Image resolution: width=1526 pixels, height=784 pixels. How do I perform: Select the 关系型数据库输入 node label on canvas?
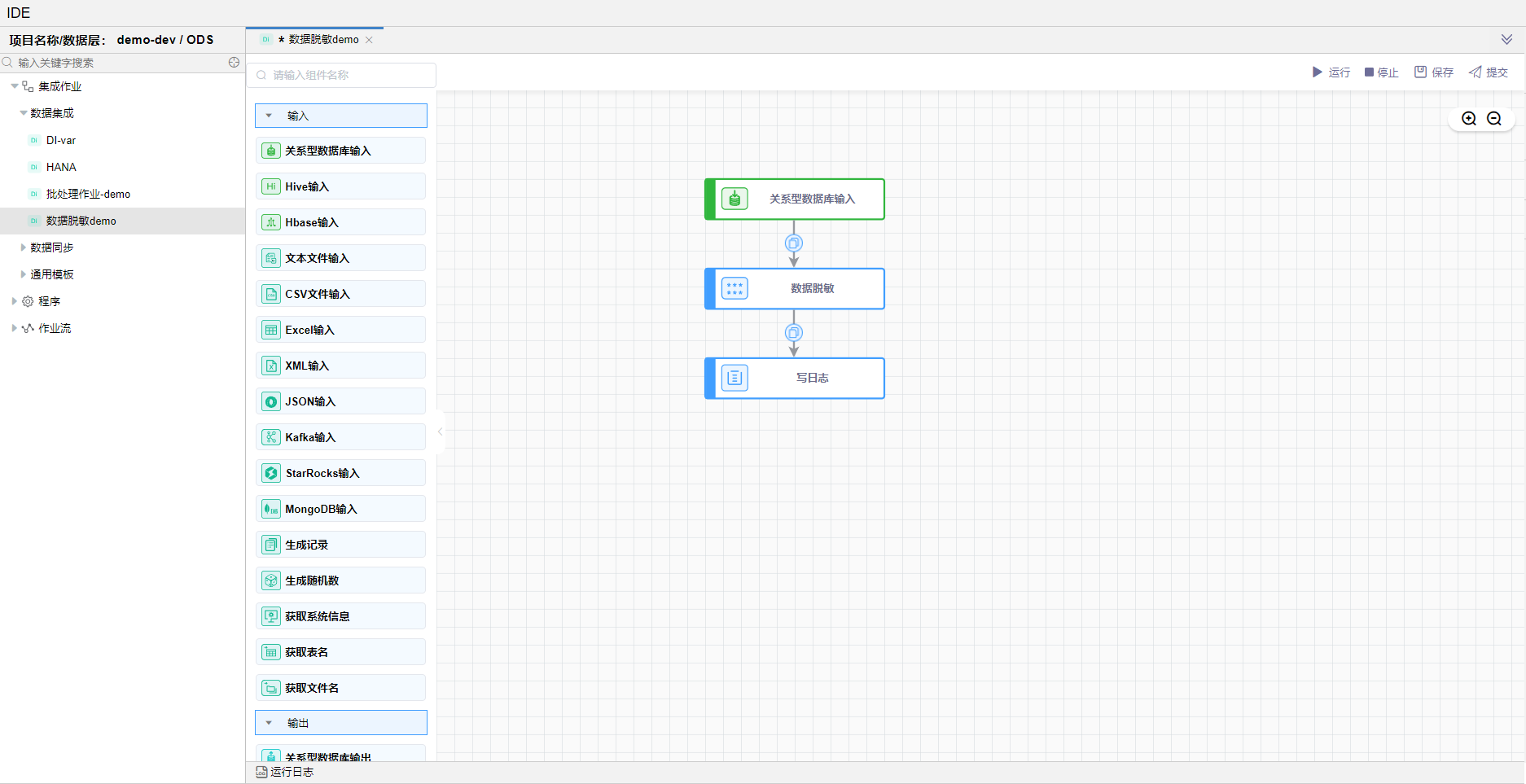point(813,199)
